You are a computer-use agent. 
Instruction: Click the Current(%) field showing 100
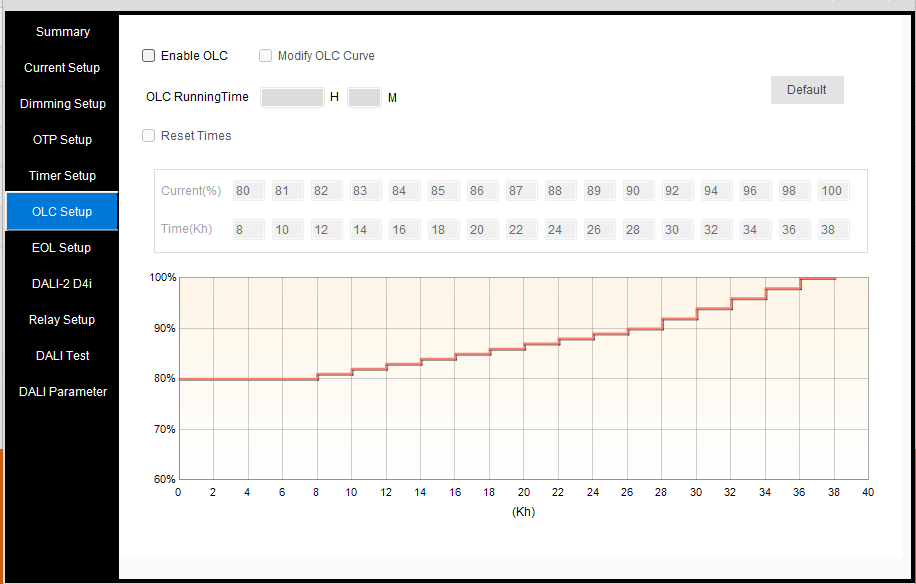(833, 191)
